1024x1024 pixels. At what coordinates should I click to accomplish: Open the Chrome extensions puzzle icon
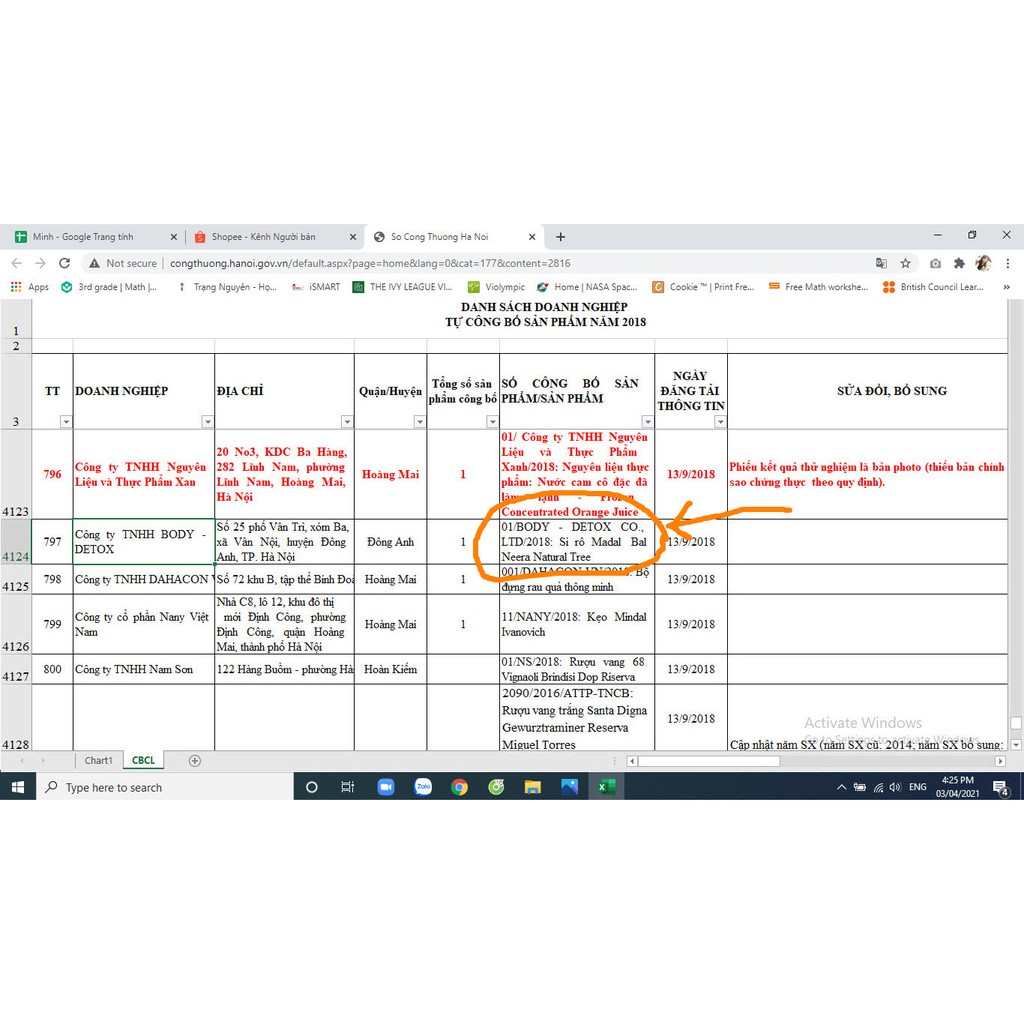(959, 263)
